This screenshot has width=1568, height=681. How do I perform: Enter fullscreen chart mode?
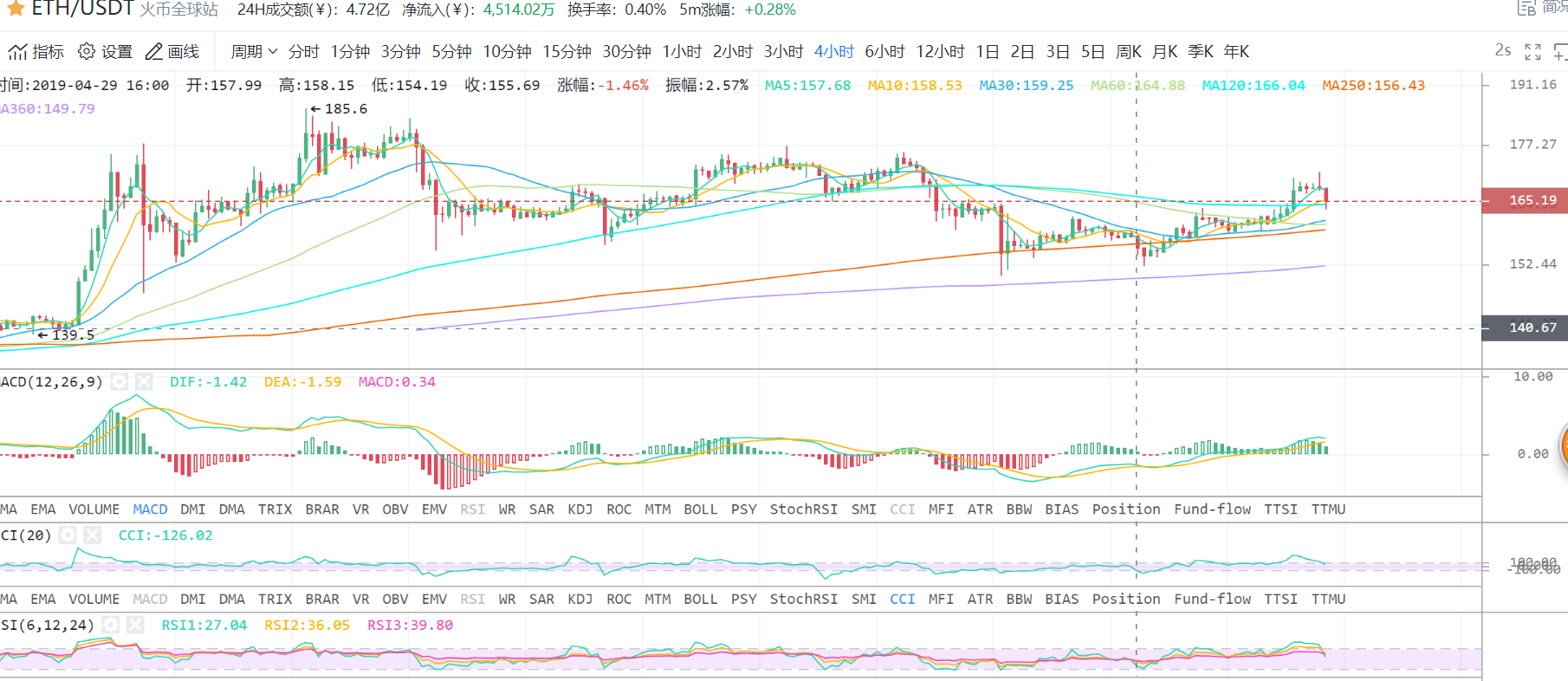1532,52
